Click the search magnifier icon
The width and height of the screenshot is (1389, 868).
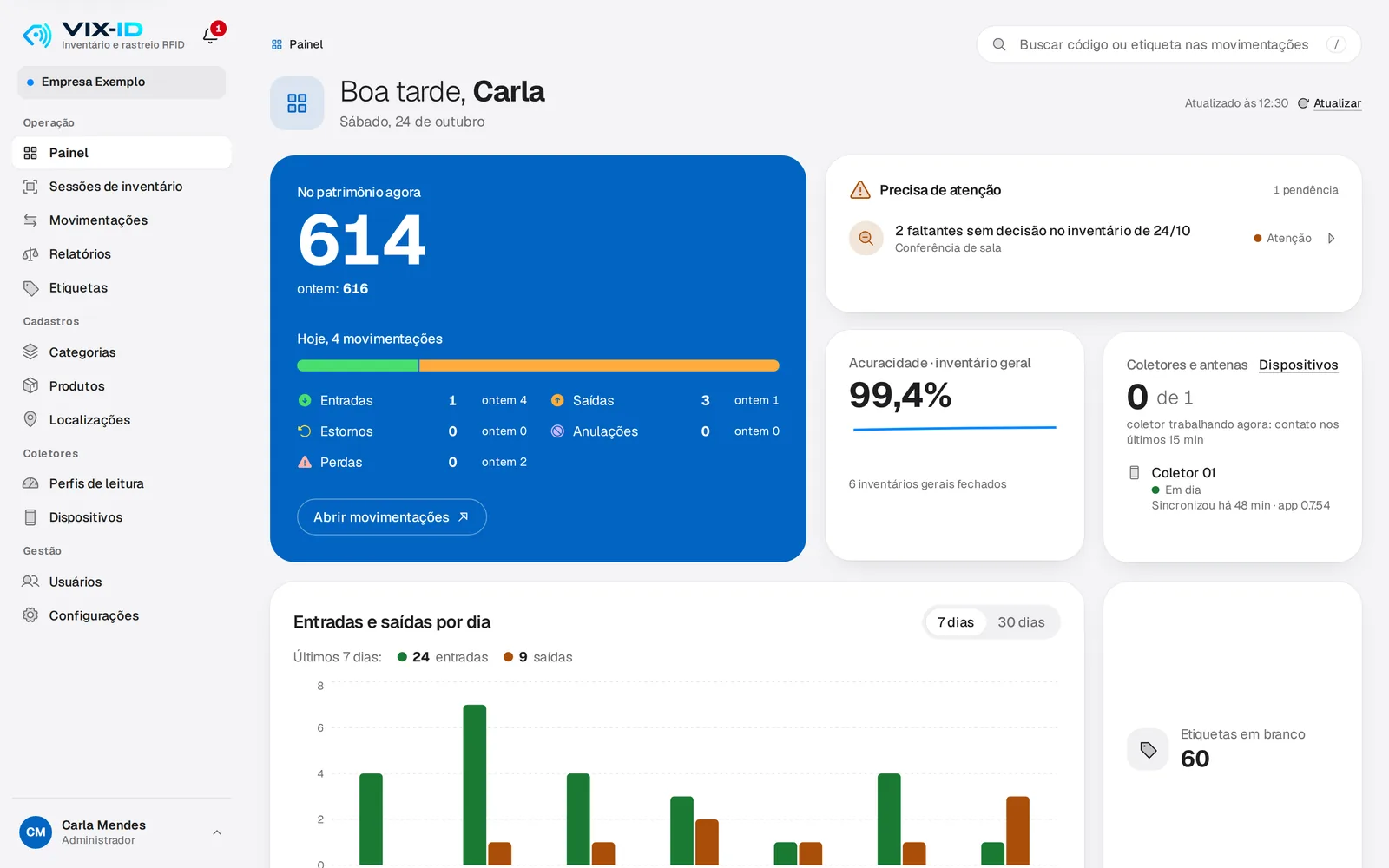(999, 44)
